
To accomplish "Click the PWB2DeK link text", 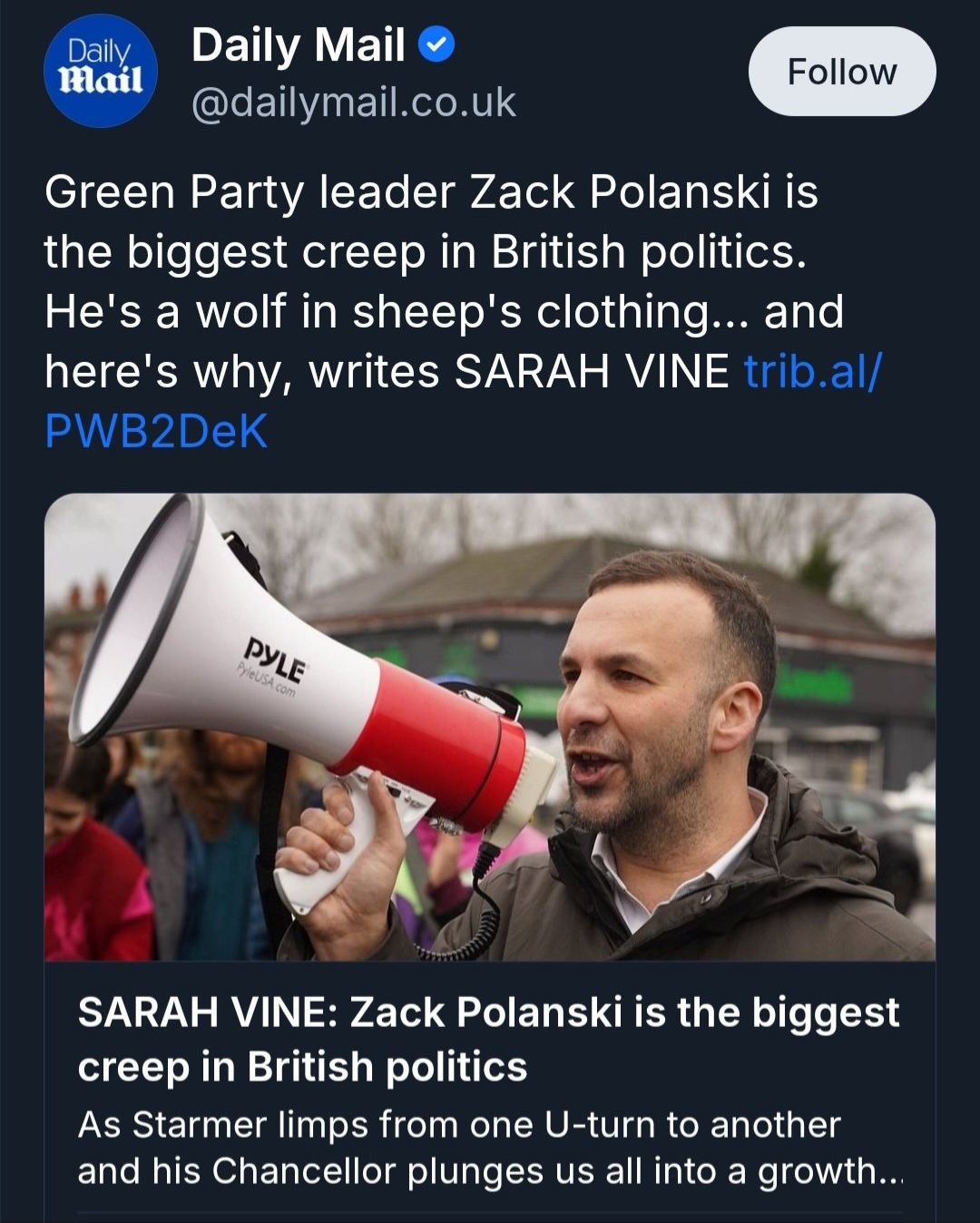I will [156, 431].
